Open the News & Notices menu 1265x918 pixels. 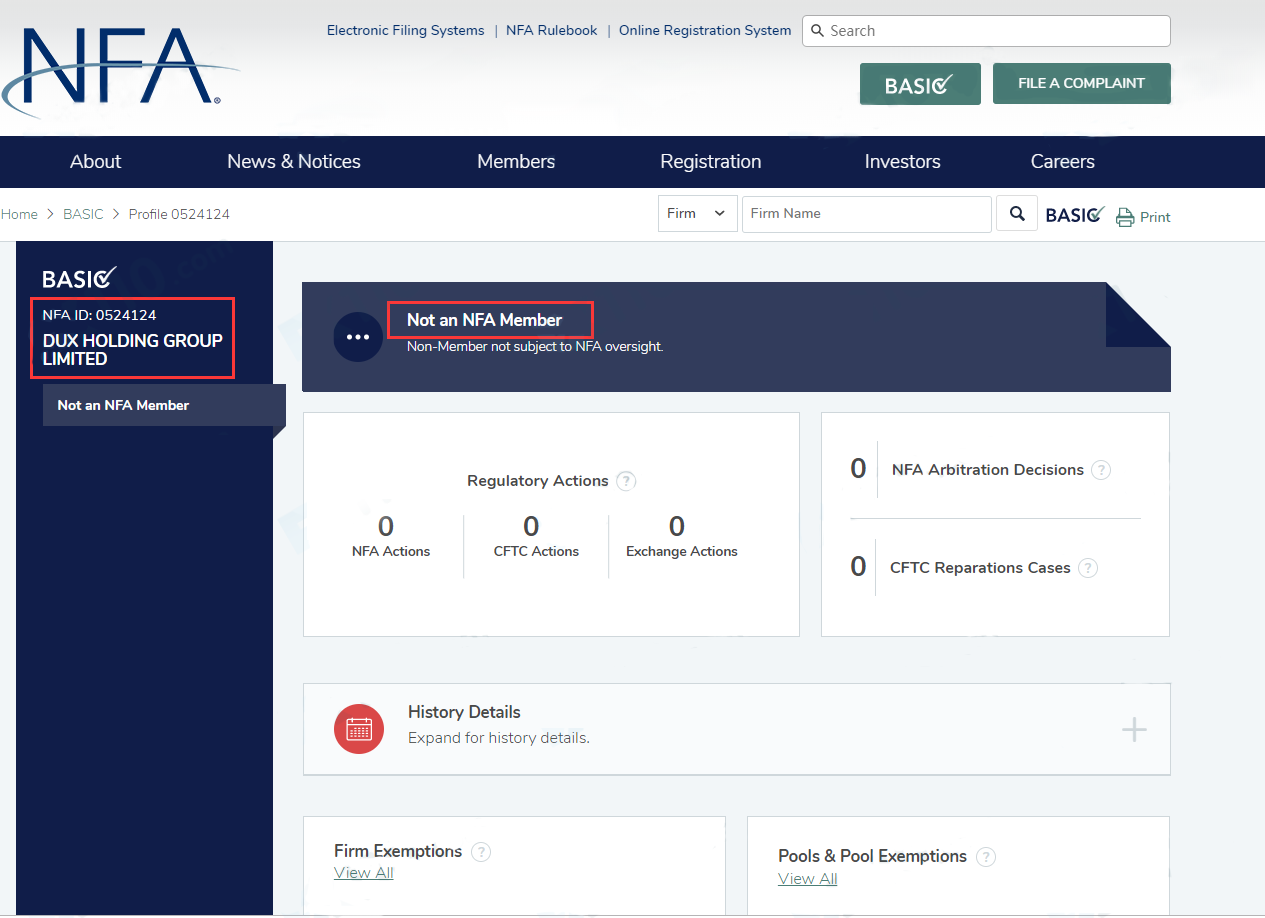294,162
